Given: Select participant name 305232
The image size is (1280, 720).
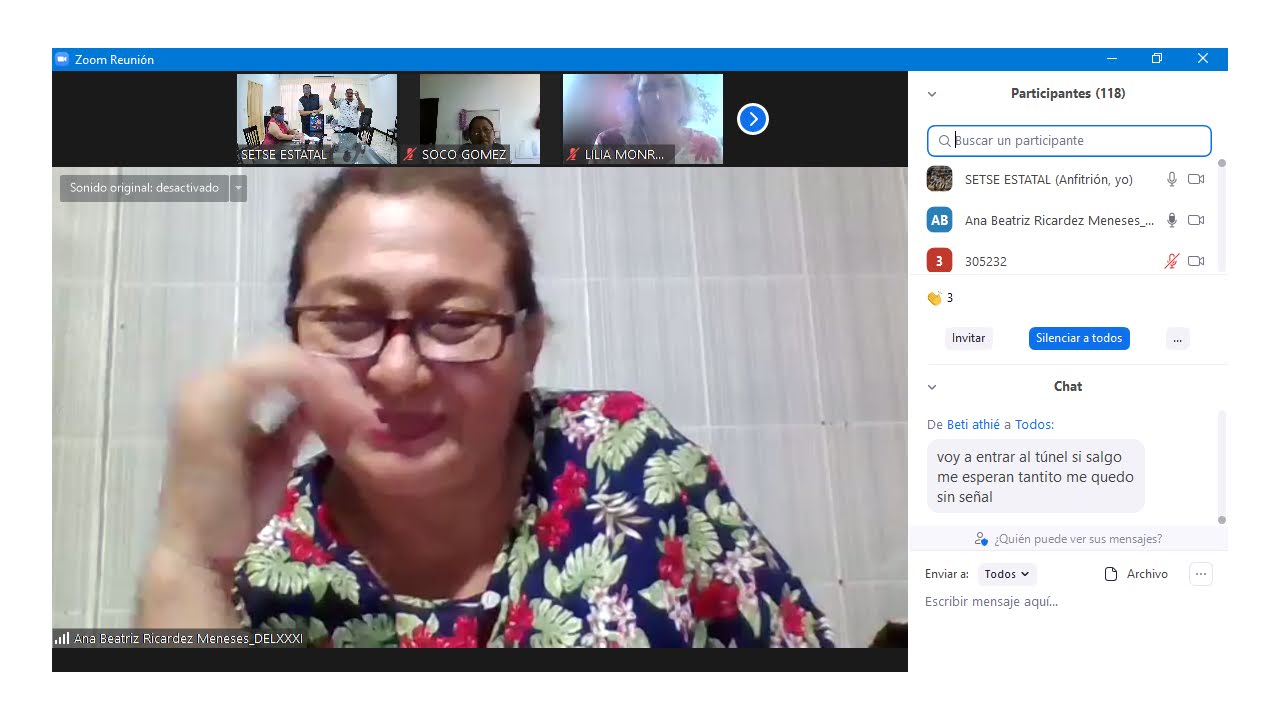Looking at the screenshot, I should 986,261.
